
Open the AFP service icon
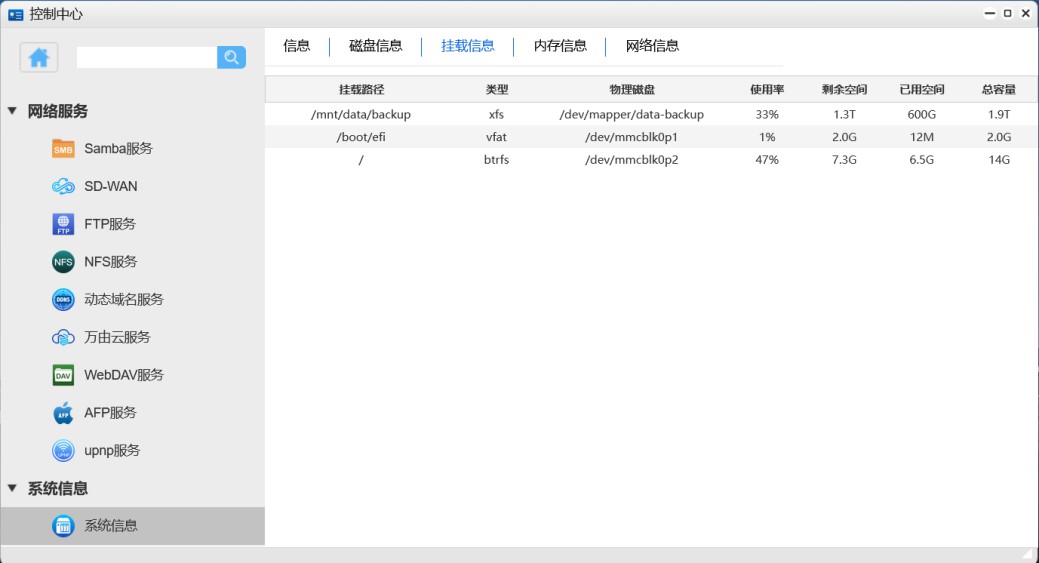point(63,413)
